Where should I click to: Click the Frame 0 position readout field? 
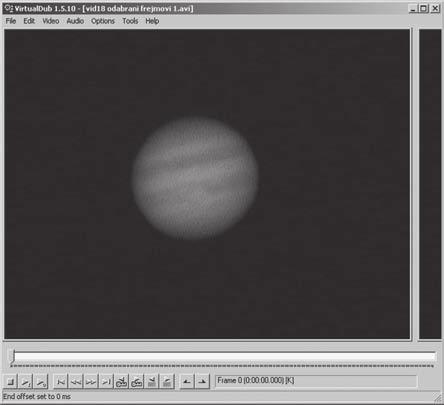tap(316, 381)
